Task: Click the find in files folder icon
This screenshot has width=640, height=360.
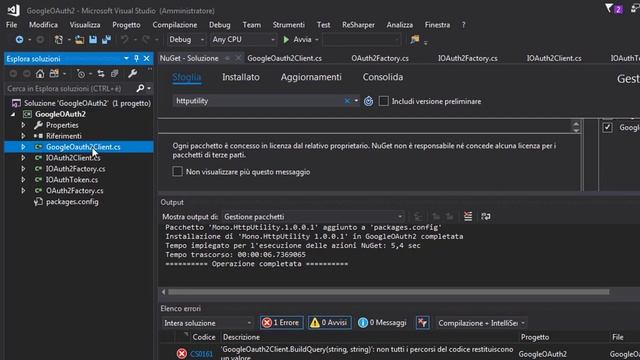Action: coord(415,39)
